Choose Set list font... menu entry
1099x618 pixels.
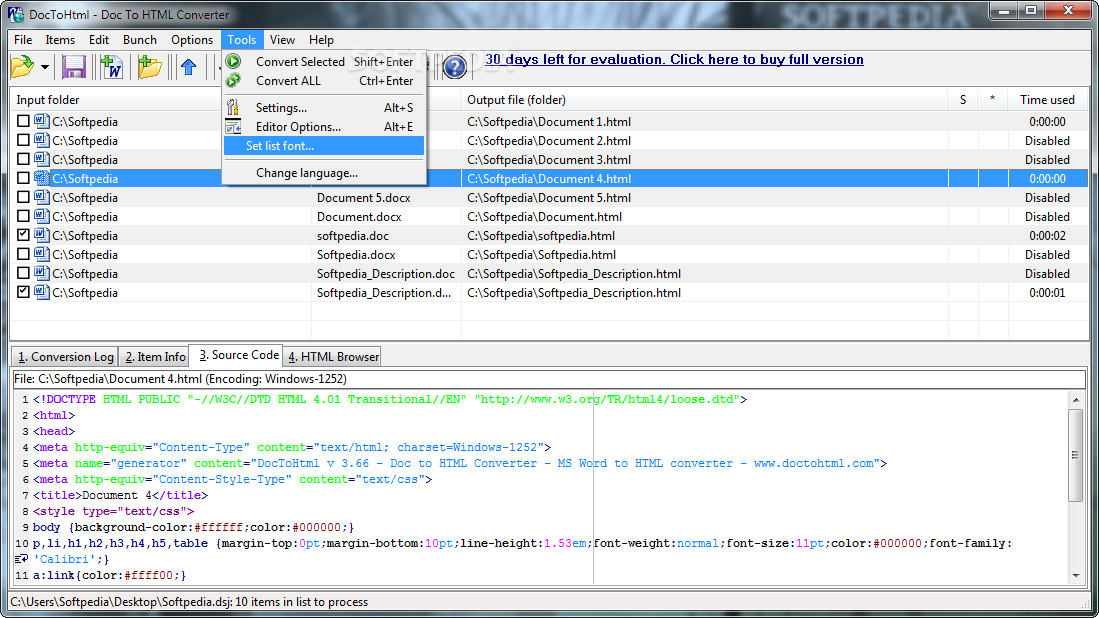coord(324,146)
